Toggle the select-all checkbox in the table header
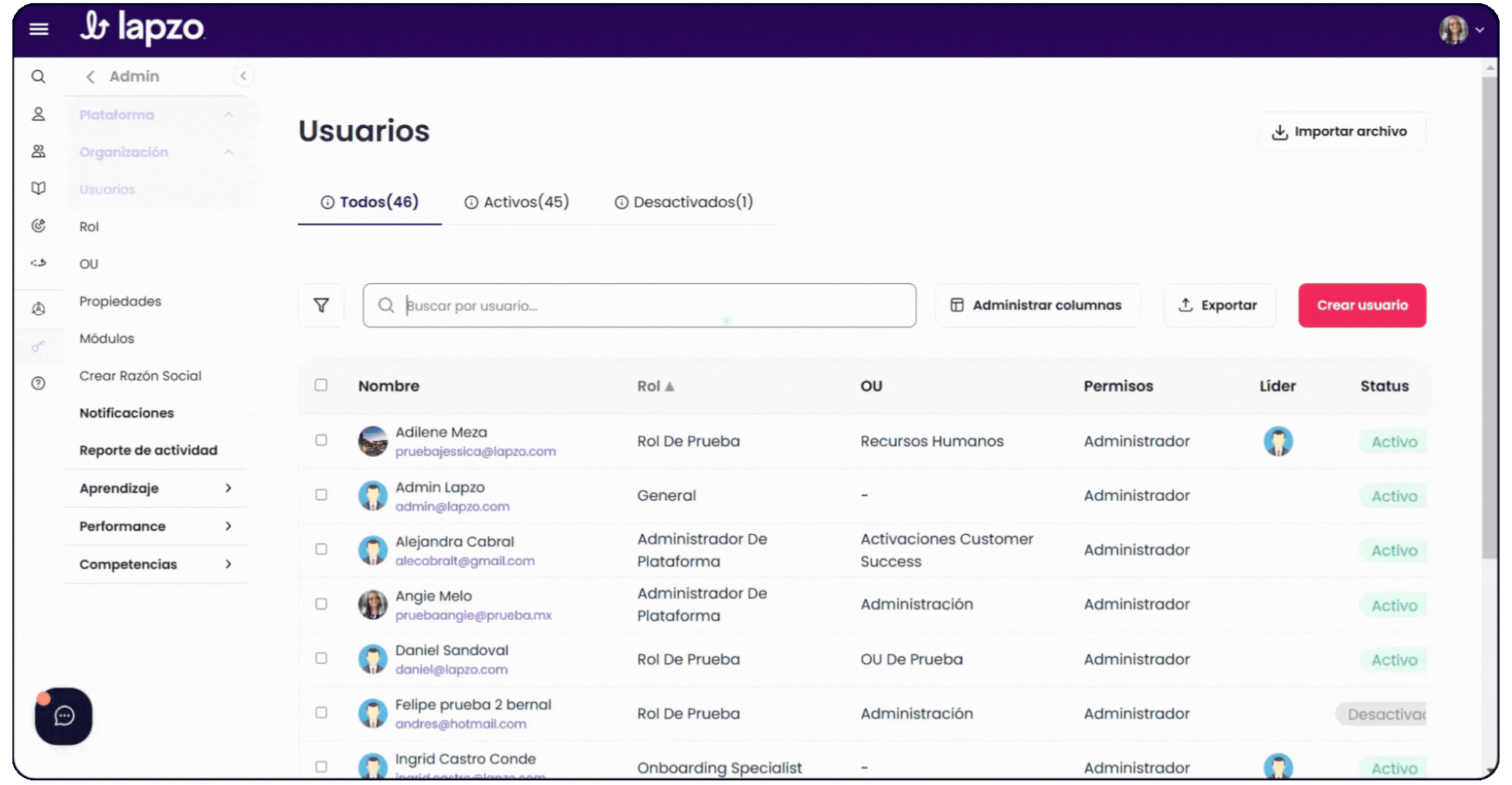 pyautogui.click(x=321, y=385)
